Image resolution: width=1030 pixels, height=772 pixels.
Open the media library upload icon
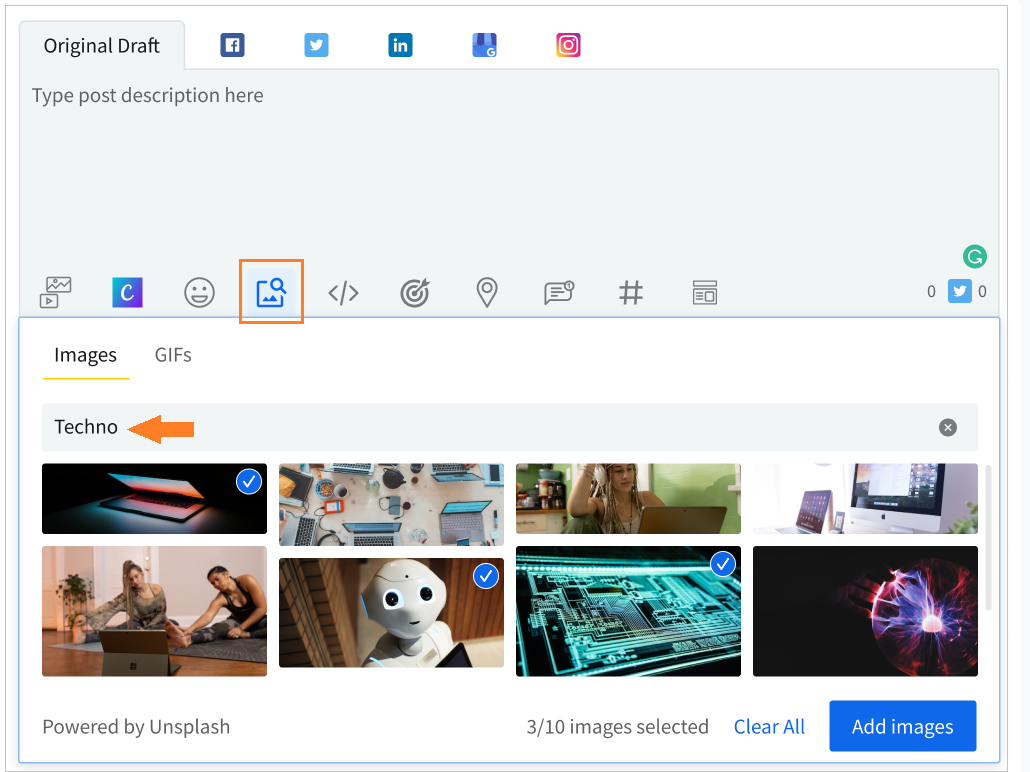point(56,292)
